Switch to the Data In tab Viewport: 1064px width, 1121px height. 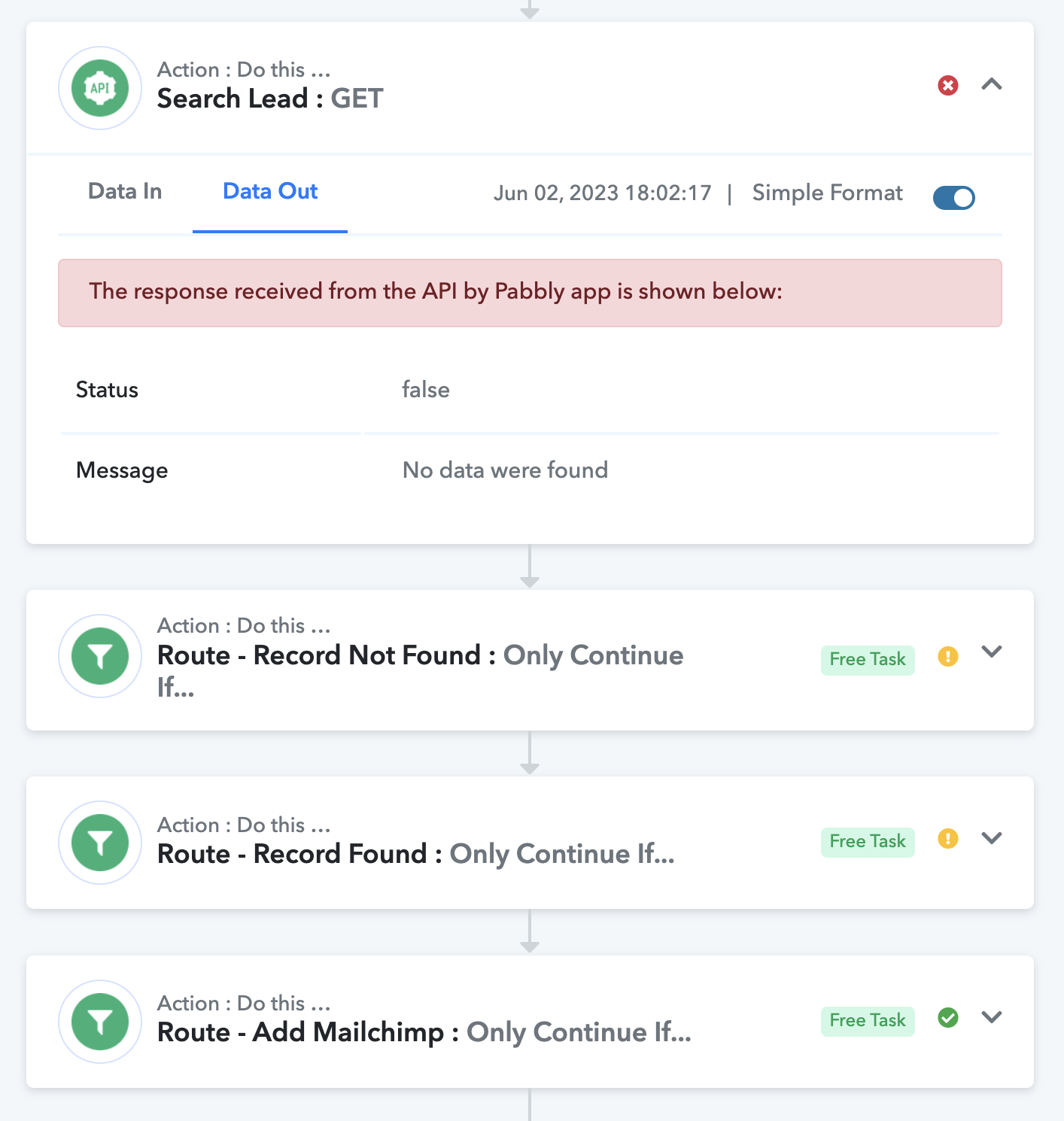point(125,191)
